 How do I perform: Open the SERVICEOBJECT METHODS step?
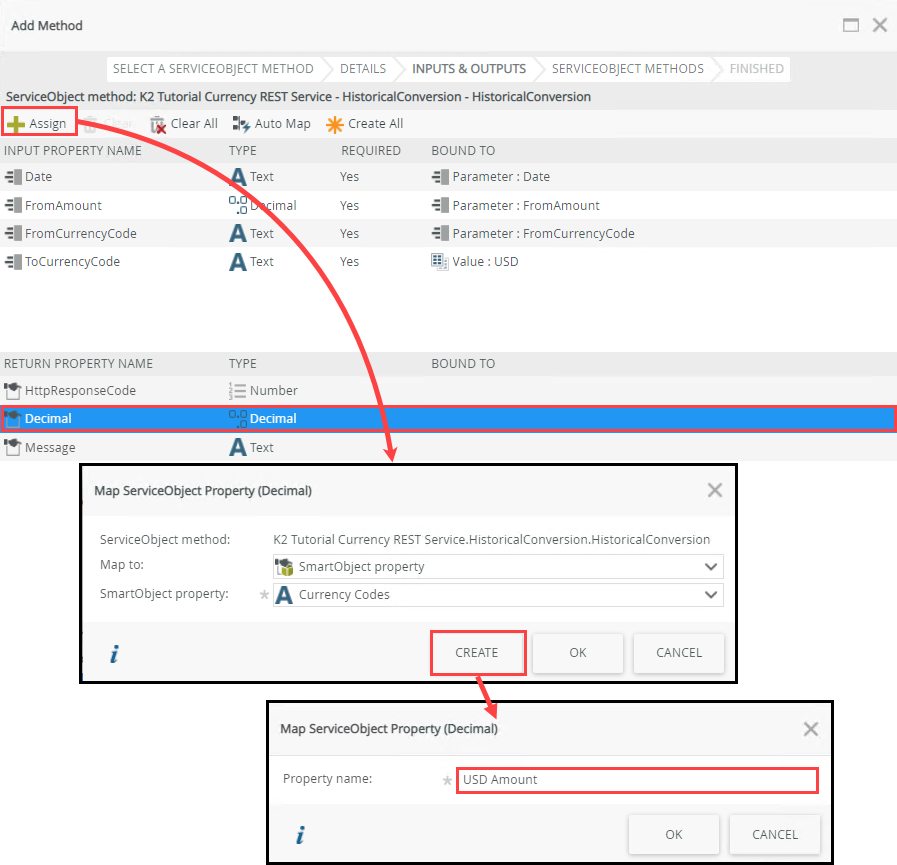point(628,68)
